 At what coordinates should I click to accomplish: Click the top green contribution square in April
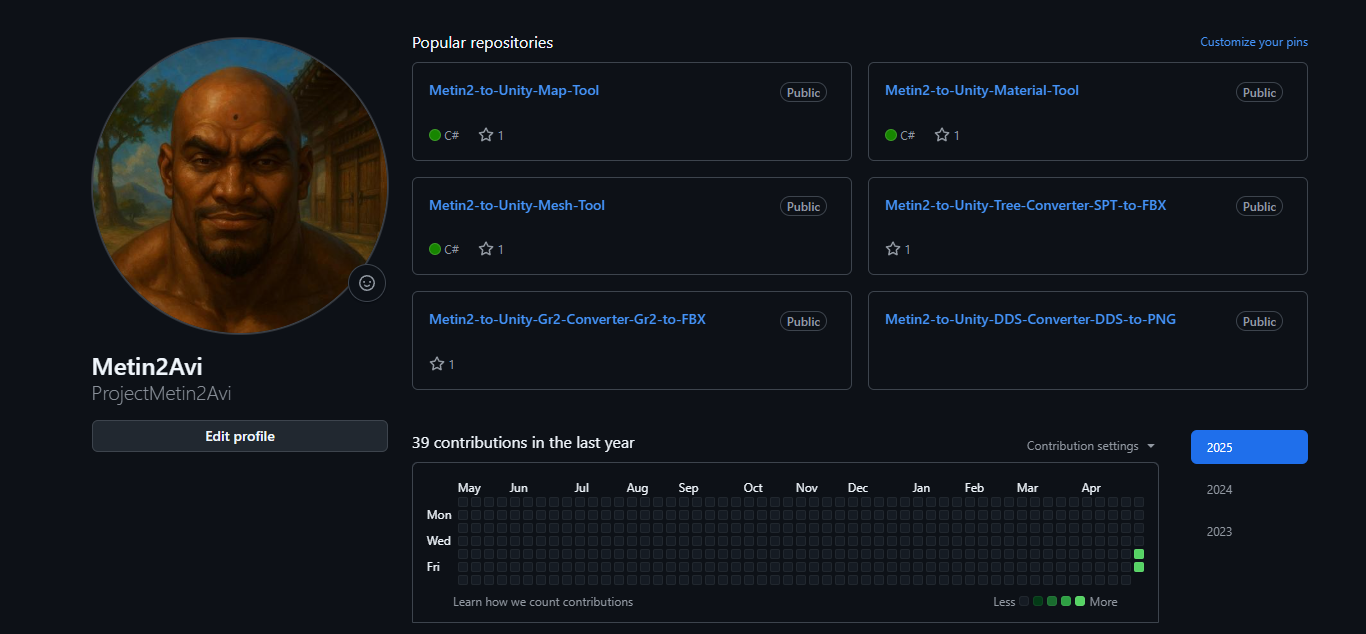point(1138,554)
